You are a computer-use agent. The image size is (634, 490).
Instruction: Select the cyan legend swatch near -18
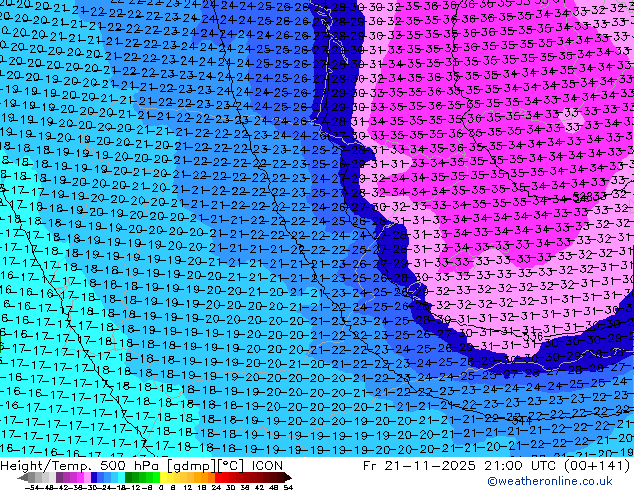[121, 478]
